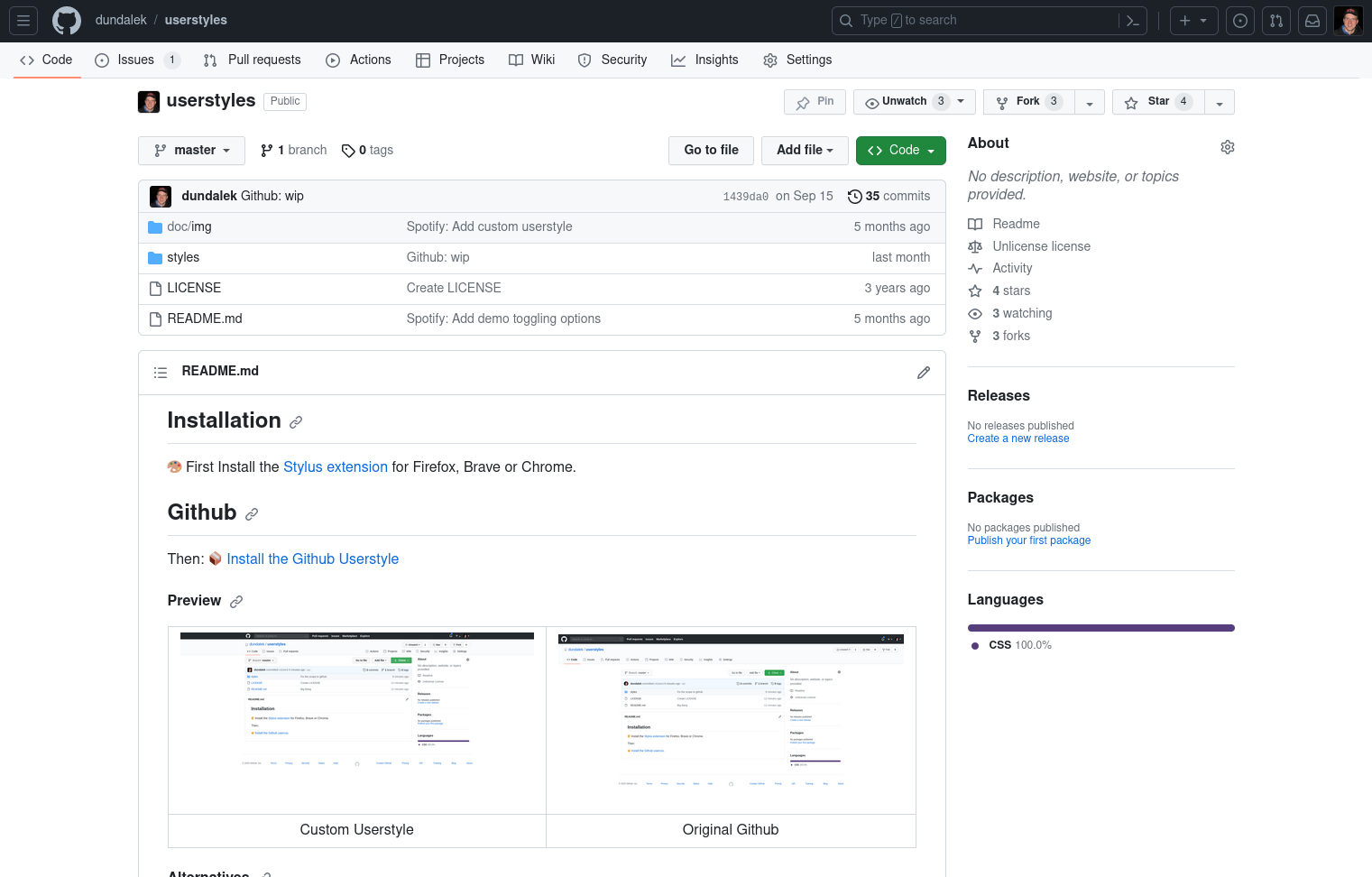Switch to the Code tab

(x=47, y=60)
